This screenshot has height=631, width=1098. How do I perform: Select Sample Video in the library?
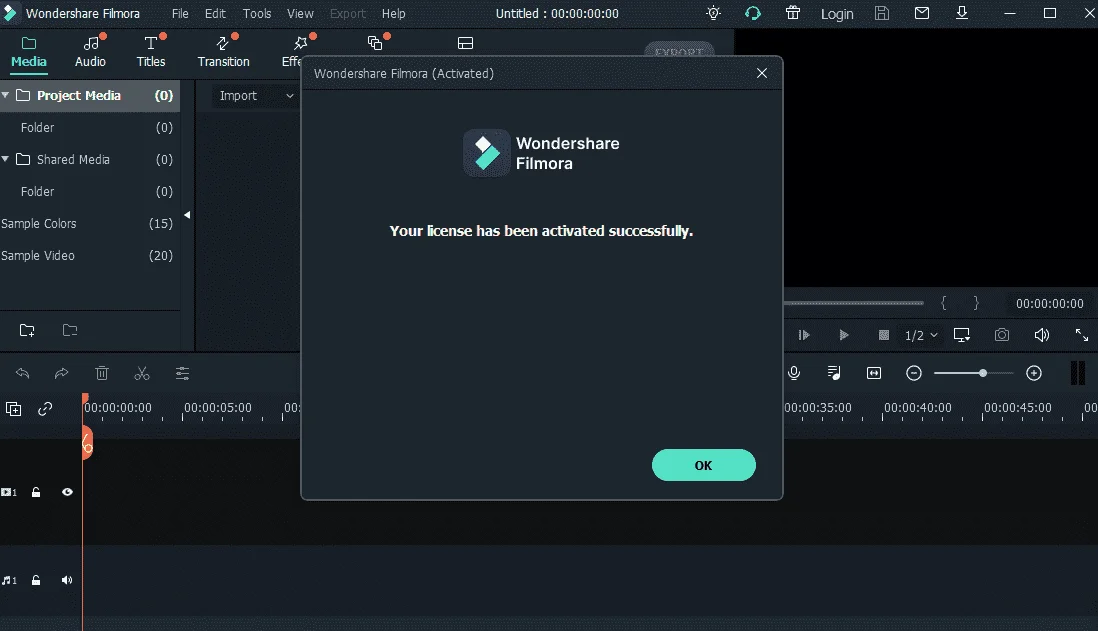point(90,256)
